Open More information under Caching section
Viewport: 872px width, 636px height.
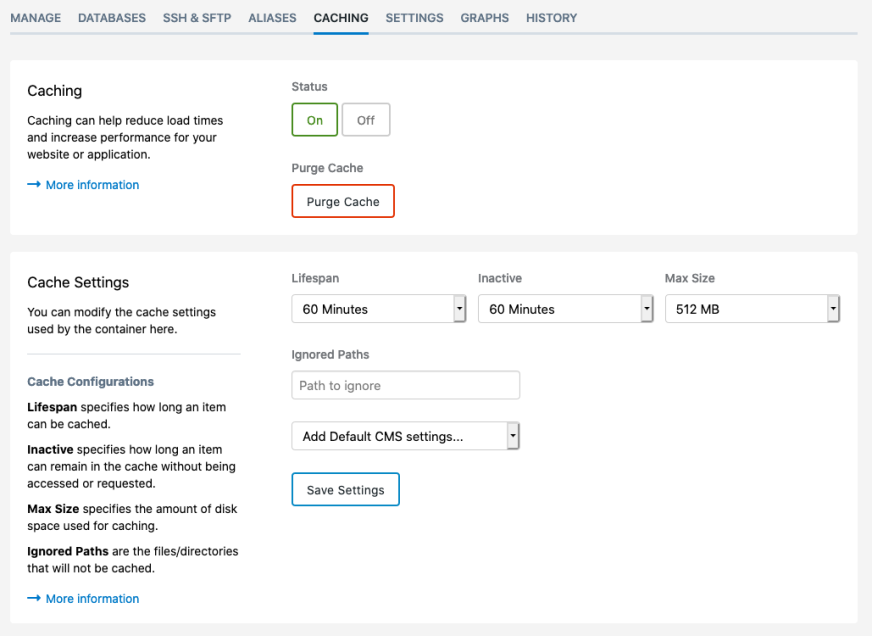92,184
